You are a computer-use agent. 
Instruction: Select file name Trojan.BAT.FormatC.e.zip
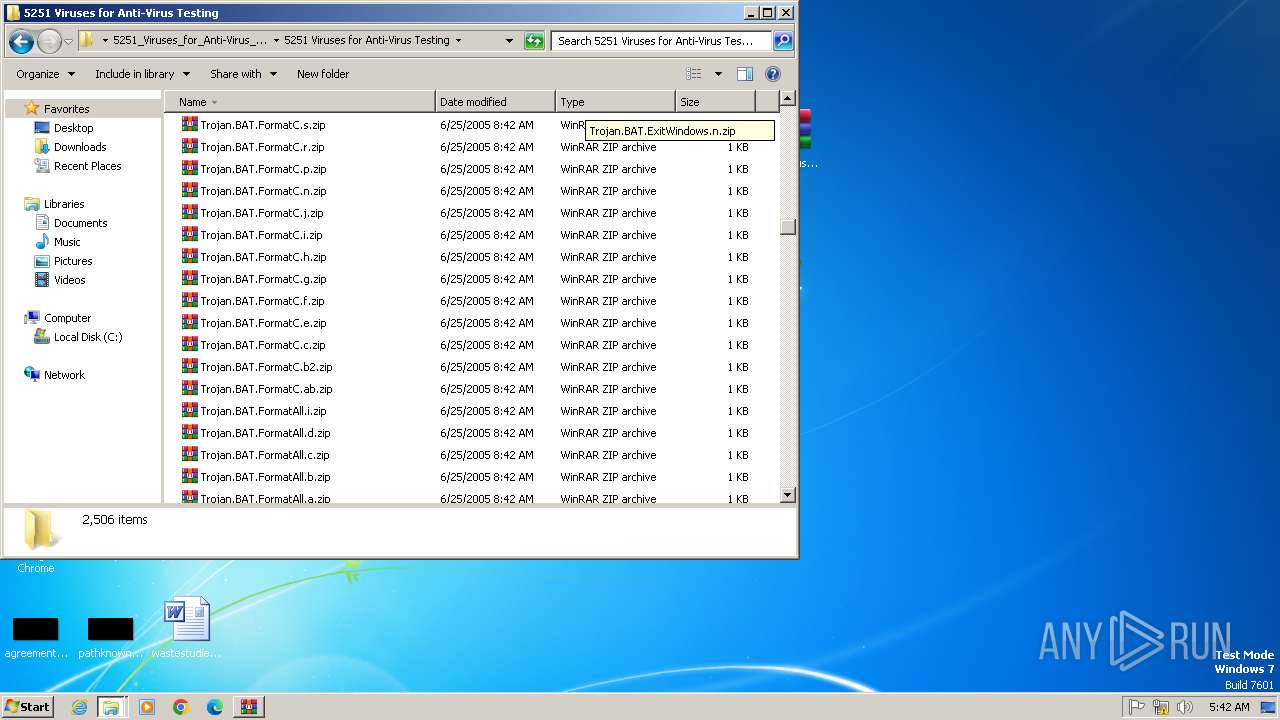tap(263, 323)
